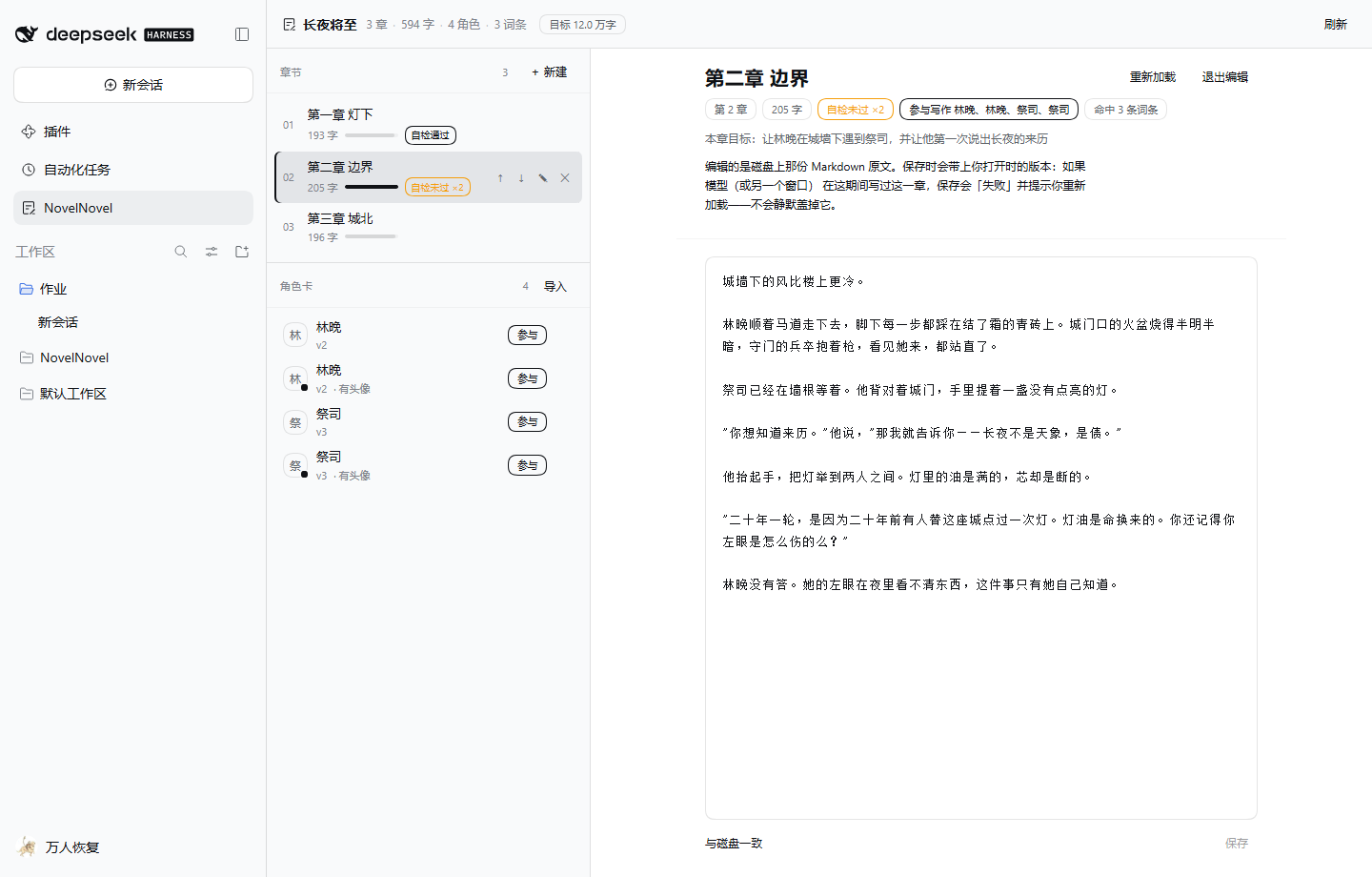Image resolution: width=1372 pixels, height=877 pixels.
Task: Toggle 参与 for 祭司 v3 有头像
Action: point(527,465)
